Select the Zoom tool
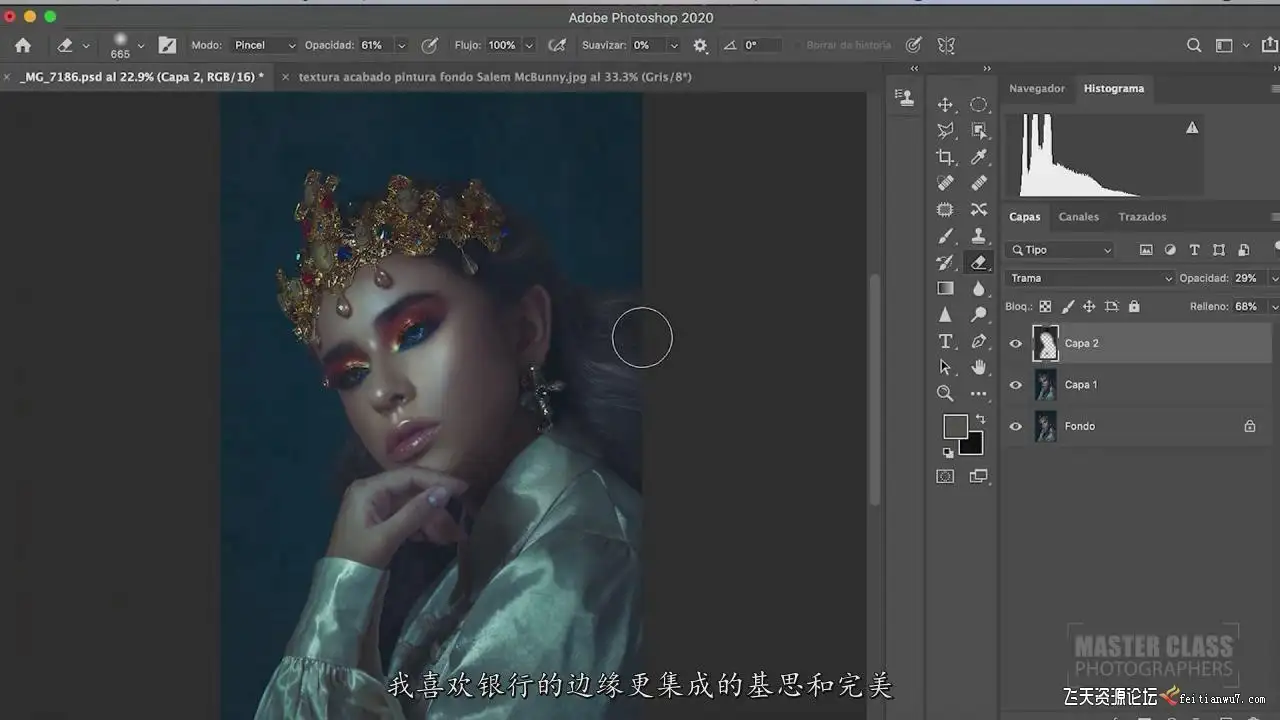Image resolution: width=1280 pixels, height=720 pixels. click(x=945, y=393)
